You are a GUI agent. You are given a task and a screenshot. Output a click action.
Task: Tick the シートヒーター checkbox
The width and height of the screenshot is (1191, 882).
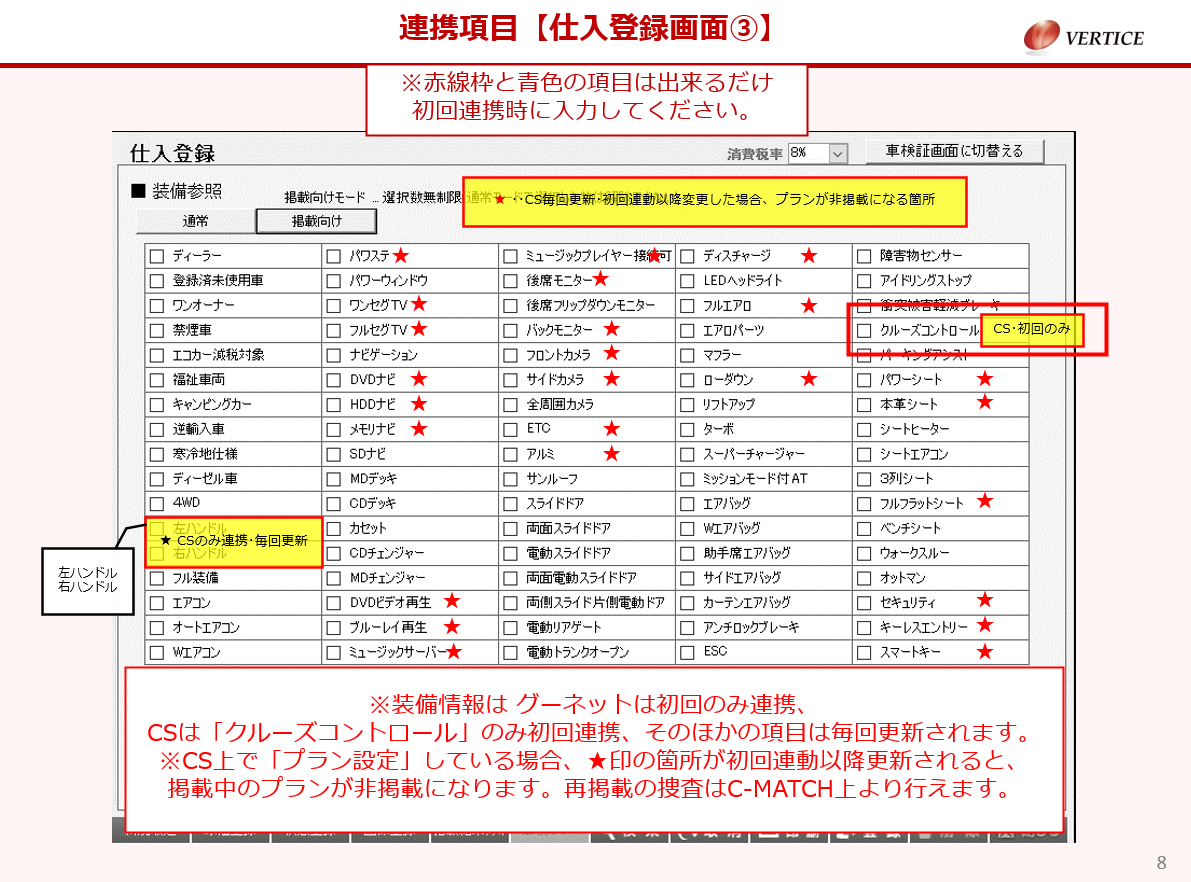(x=864, y=429)
